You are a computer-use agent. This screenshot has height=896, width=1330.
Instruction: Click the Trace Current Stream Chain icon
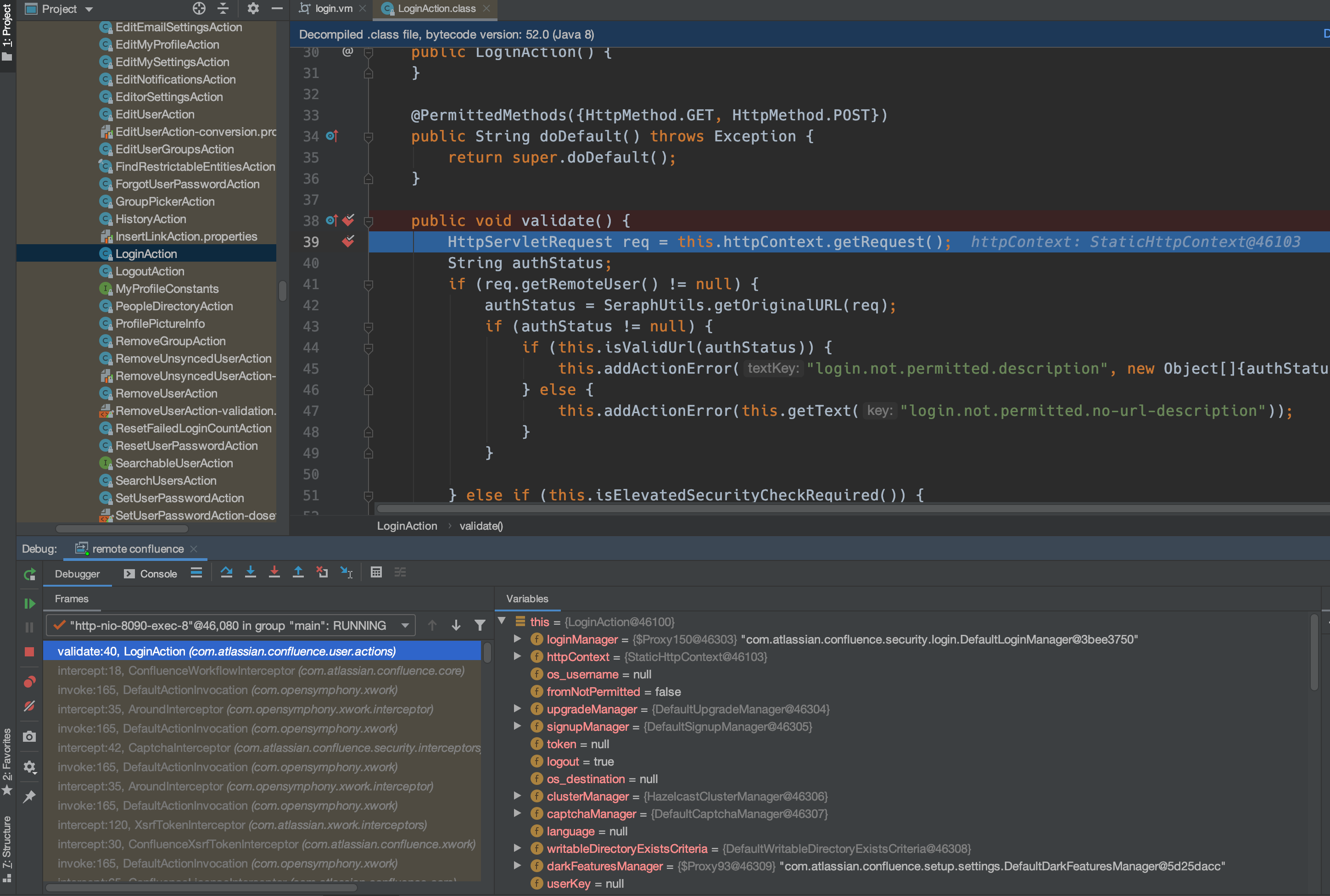[x=400, y=572]
